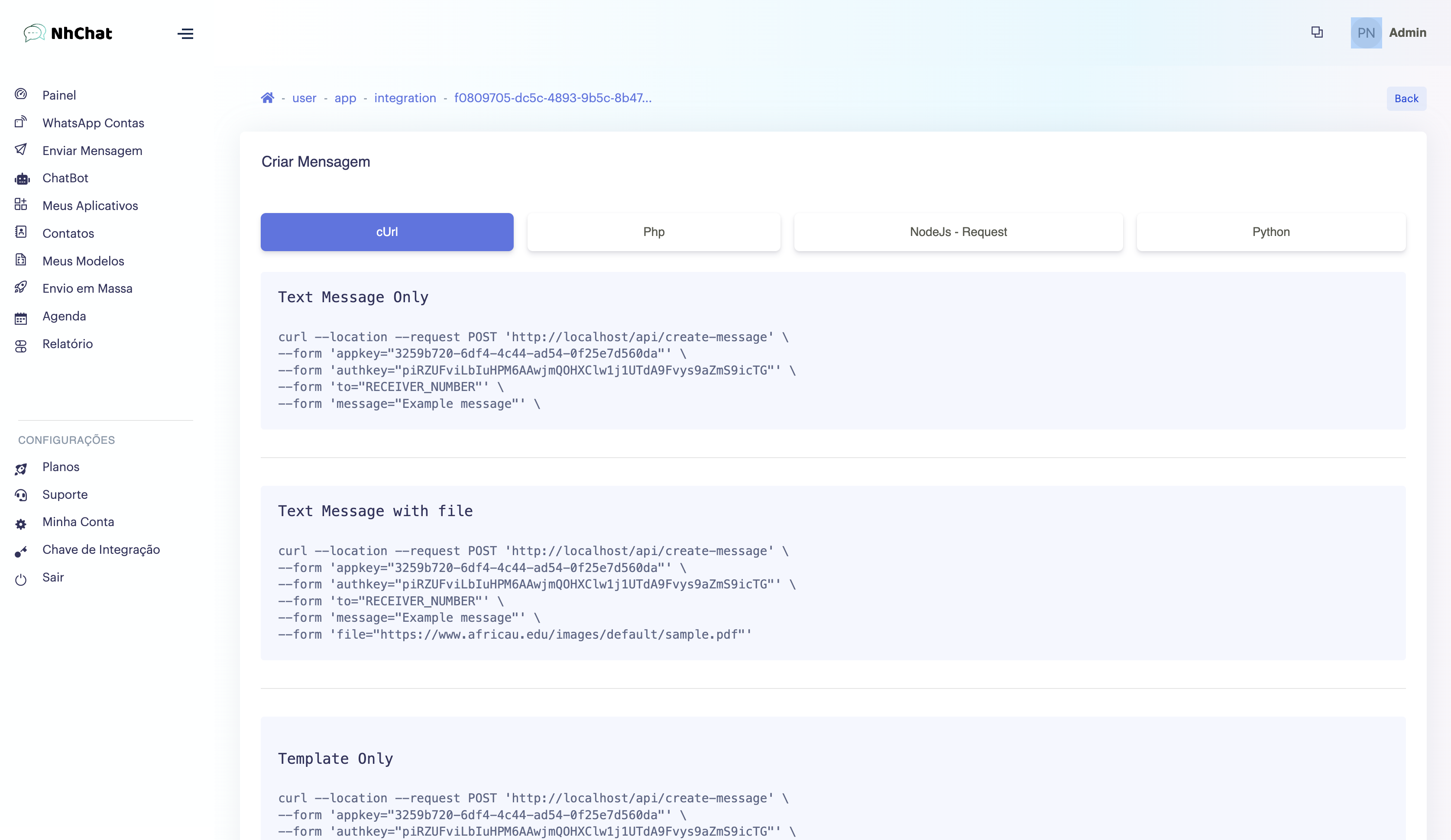
Task: Click the integration breadcrumb link
Action: click(405, 98)
